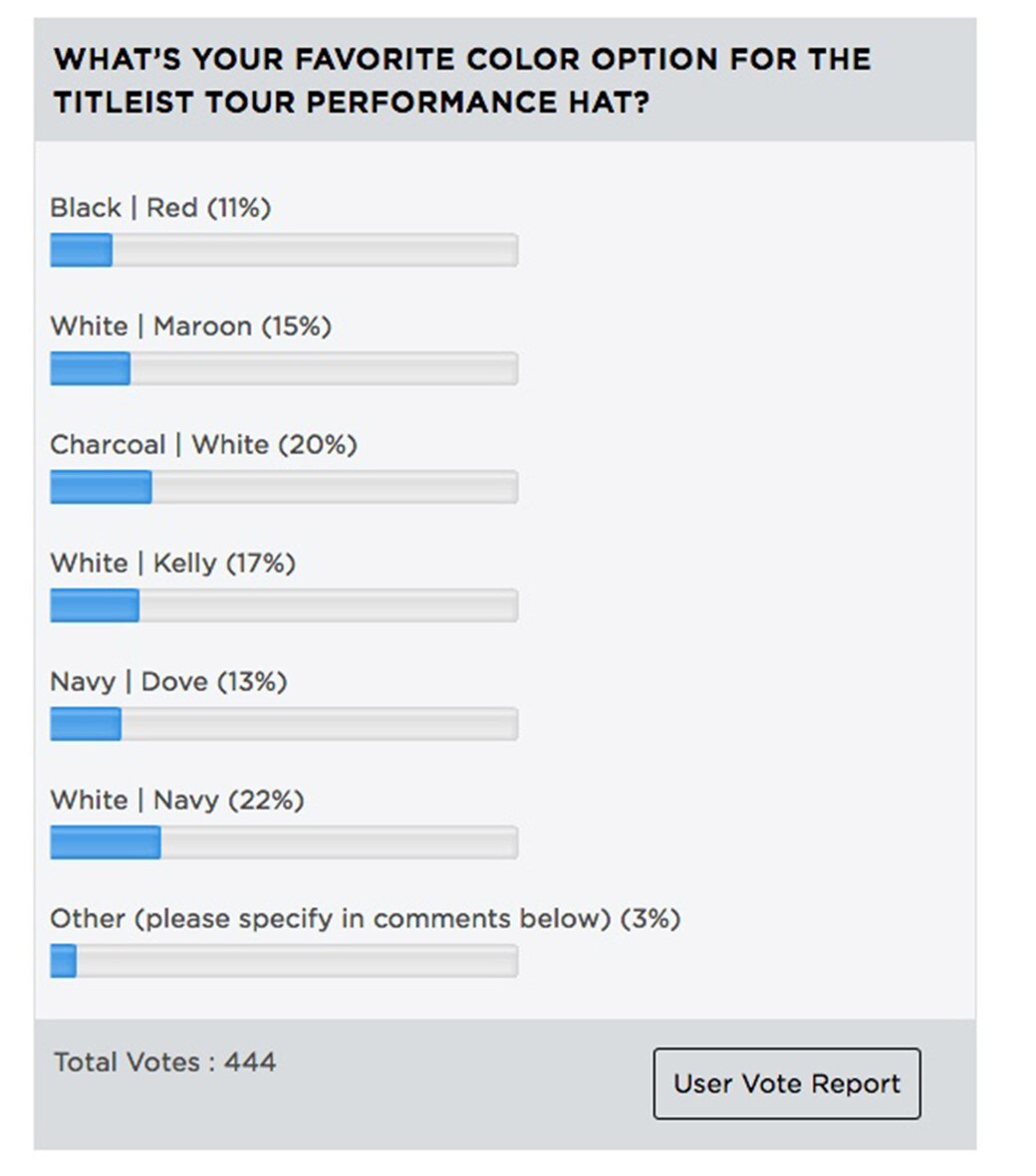Click the Black | Red (11%) label
Screen dimensions: 1036x1176
pos(160,208)
